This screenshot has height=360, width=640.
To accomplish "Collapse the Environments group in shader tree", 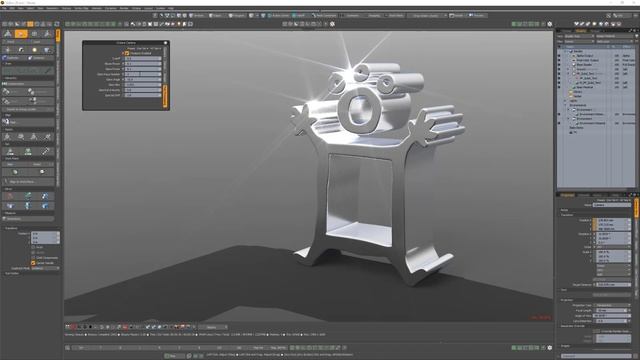I will click(x=566, y=105).
